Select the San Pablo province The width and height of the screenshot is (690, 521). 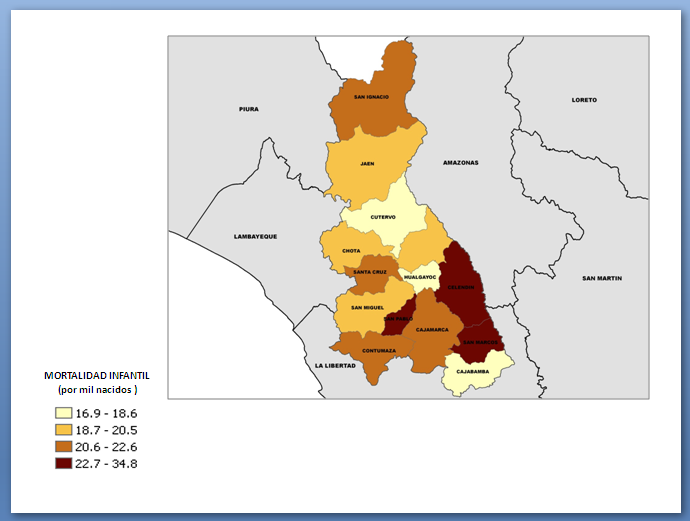pyautogui.click(x=399, y=320)
